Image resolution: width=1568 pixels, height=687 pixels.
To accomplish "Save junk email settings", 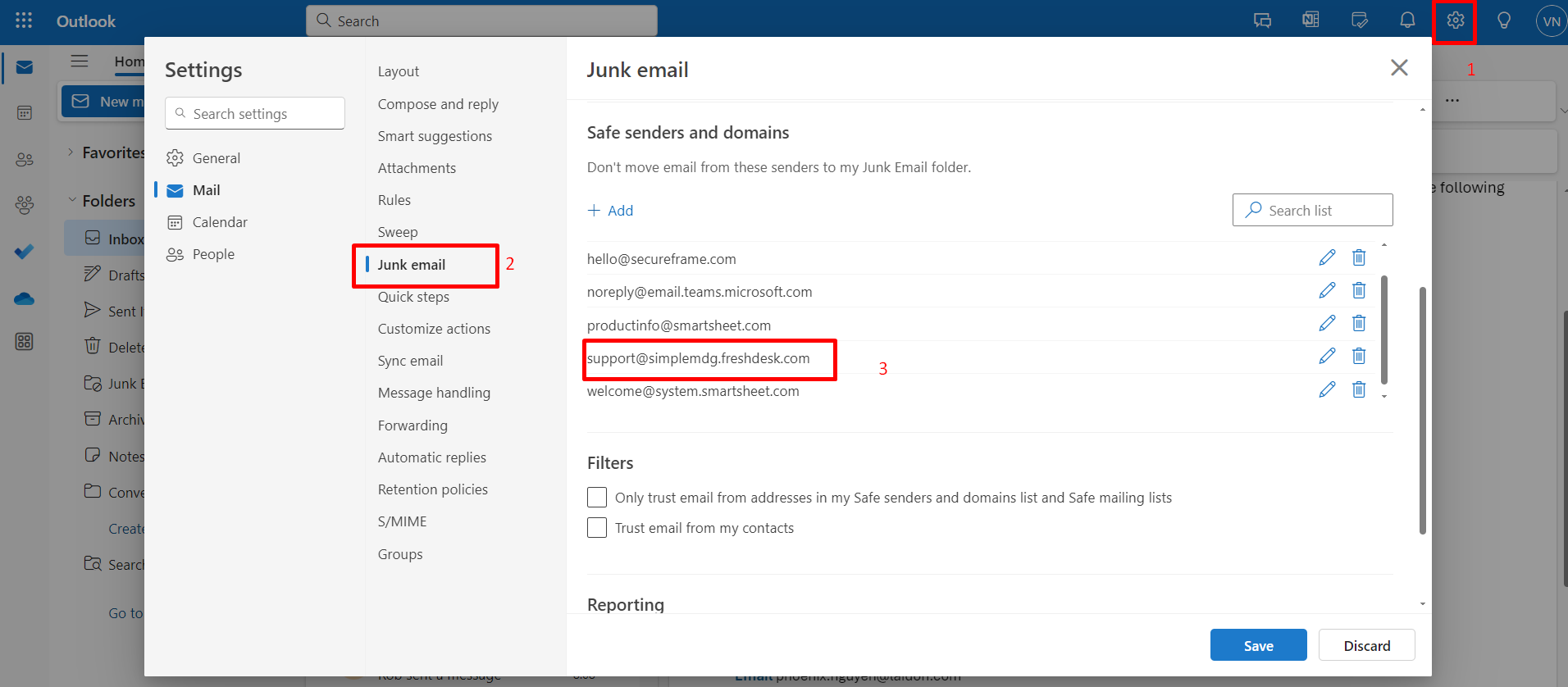I will pyautogui.click(x=1259, y=645).
